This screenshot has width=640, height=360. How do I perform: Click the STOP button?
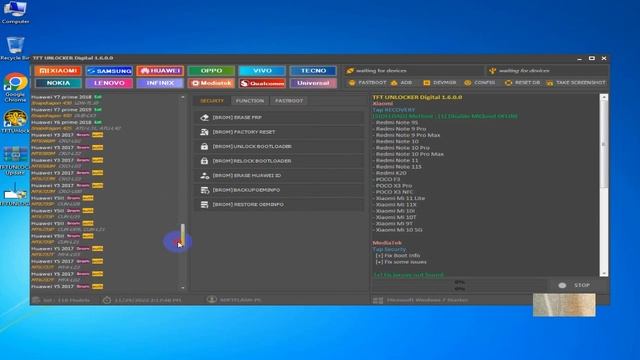coord(576,285)
